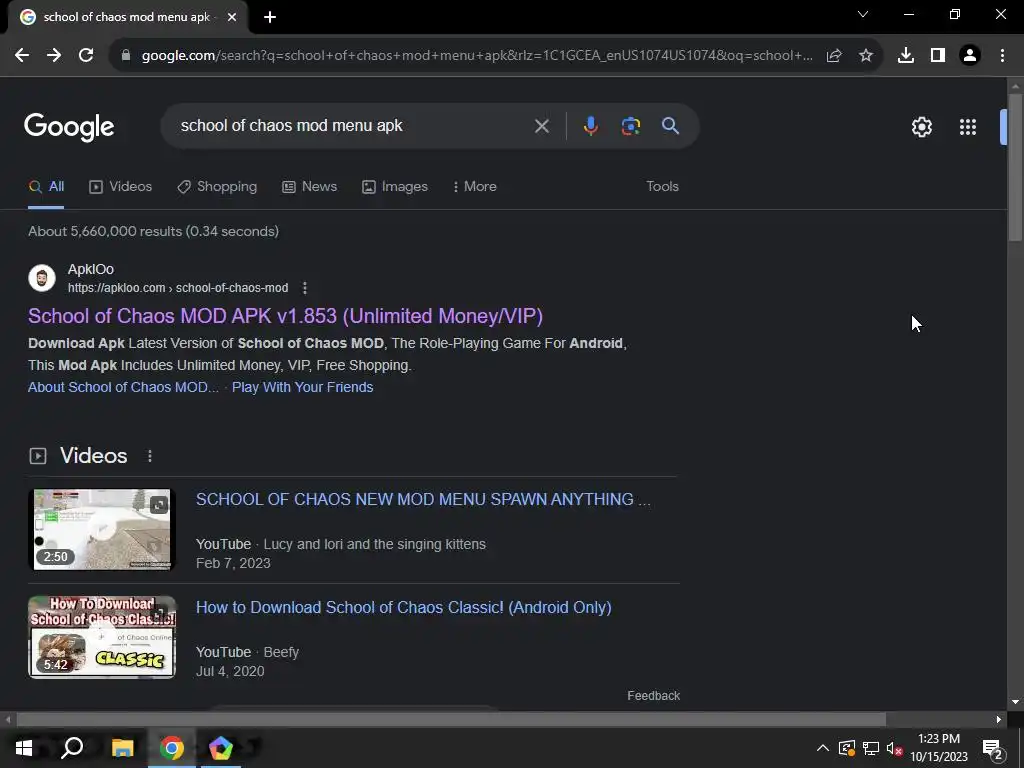Screen dimensions: 1024x768
Task: Switch to Chrome taskbar icon
Action: click(x=172, y=748)
